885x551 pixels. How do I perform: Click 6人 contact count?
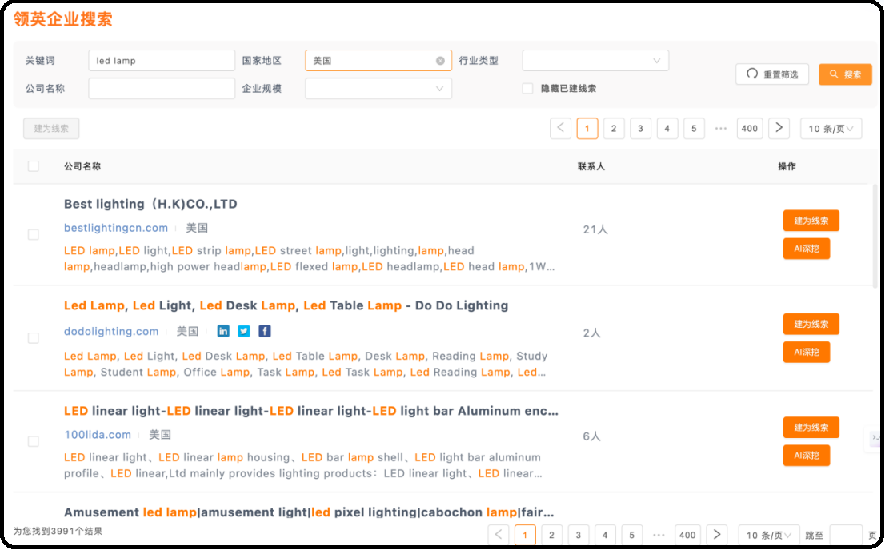[592, 436]
